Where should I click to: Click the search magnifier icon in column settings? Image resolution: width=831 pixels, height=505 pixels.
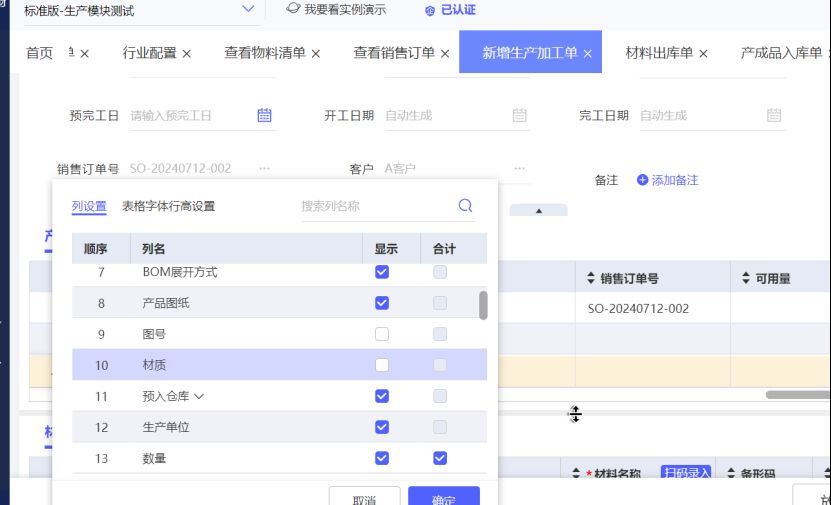point(465,206)
